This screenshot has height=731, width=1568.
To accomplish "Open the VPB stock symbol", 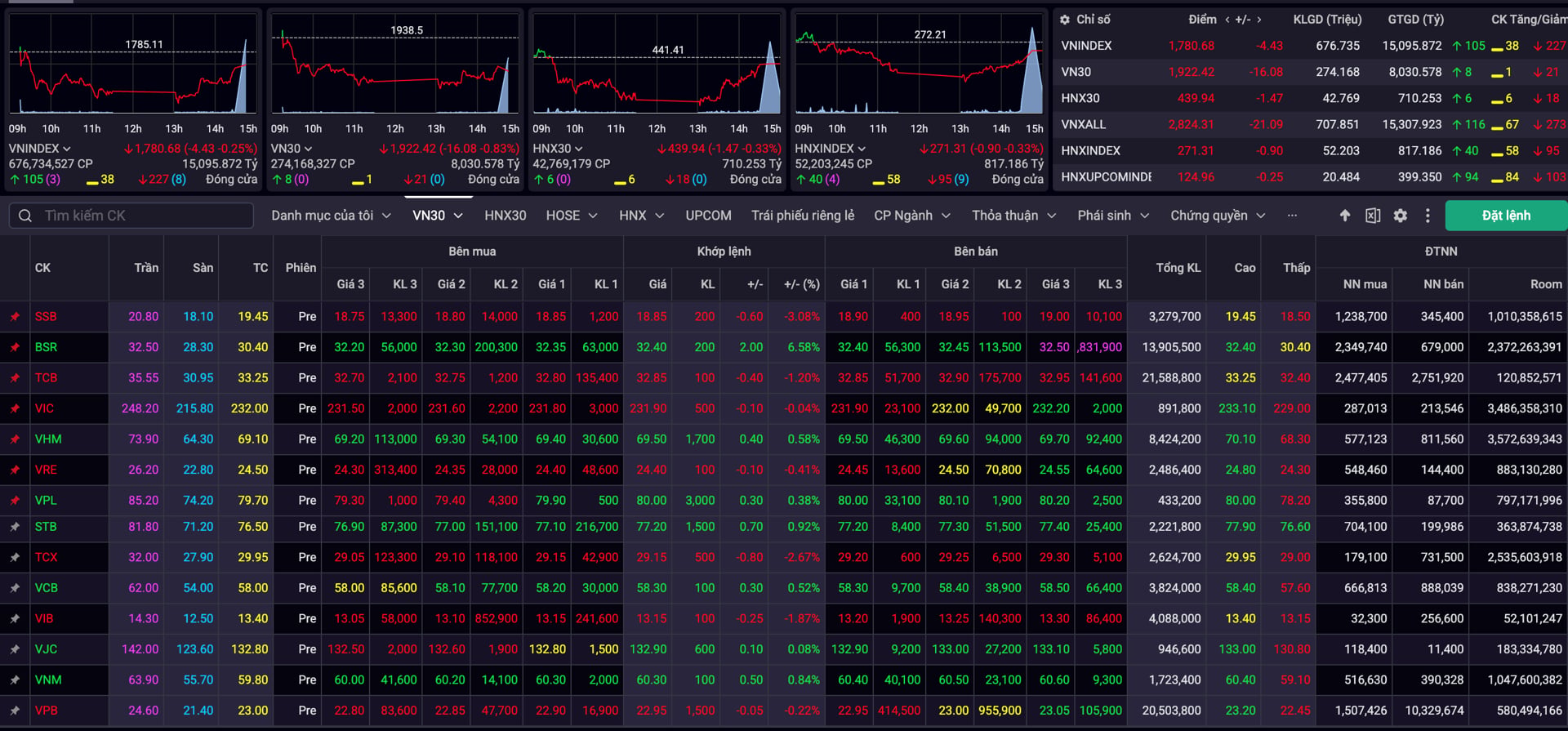I will [x=47, y=711].
